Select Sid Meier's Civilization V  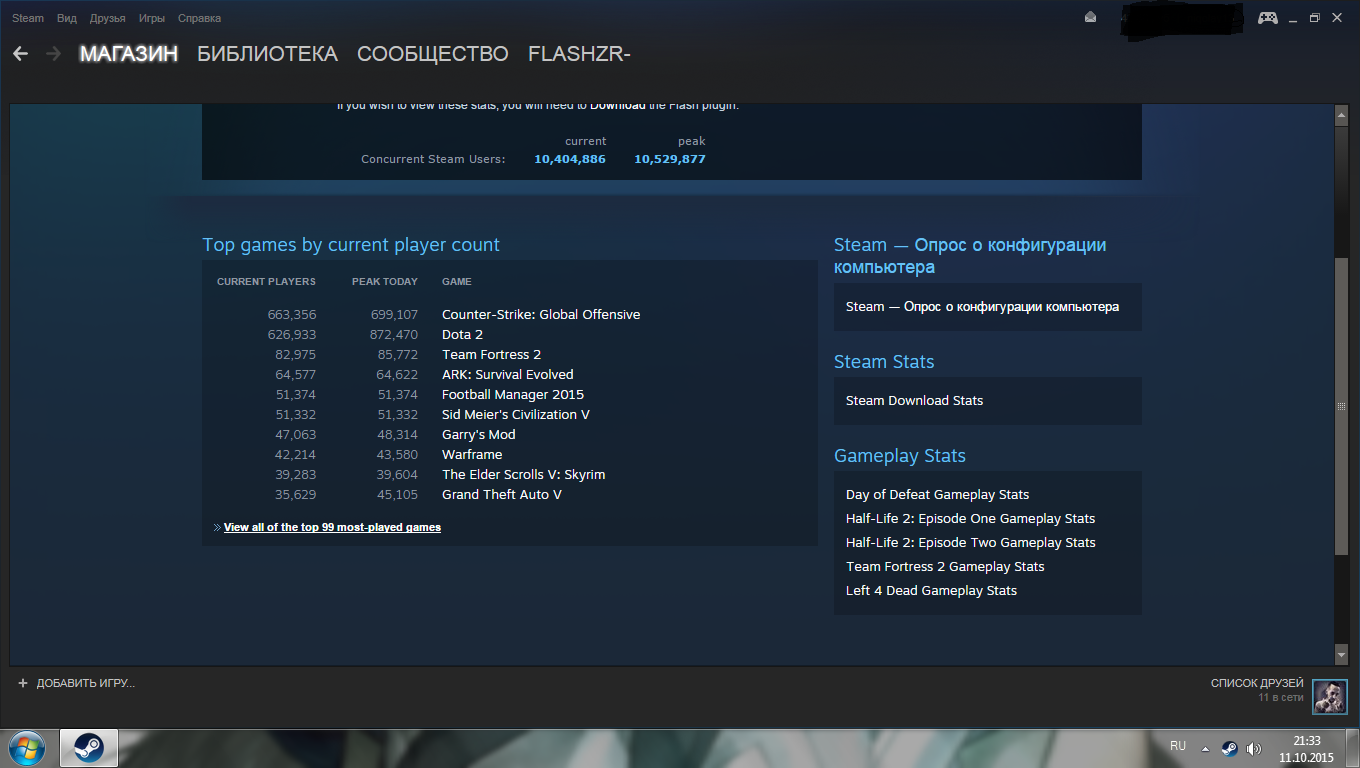coord(516,415)
